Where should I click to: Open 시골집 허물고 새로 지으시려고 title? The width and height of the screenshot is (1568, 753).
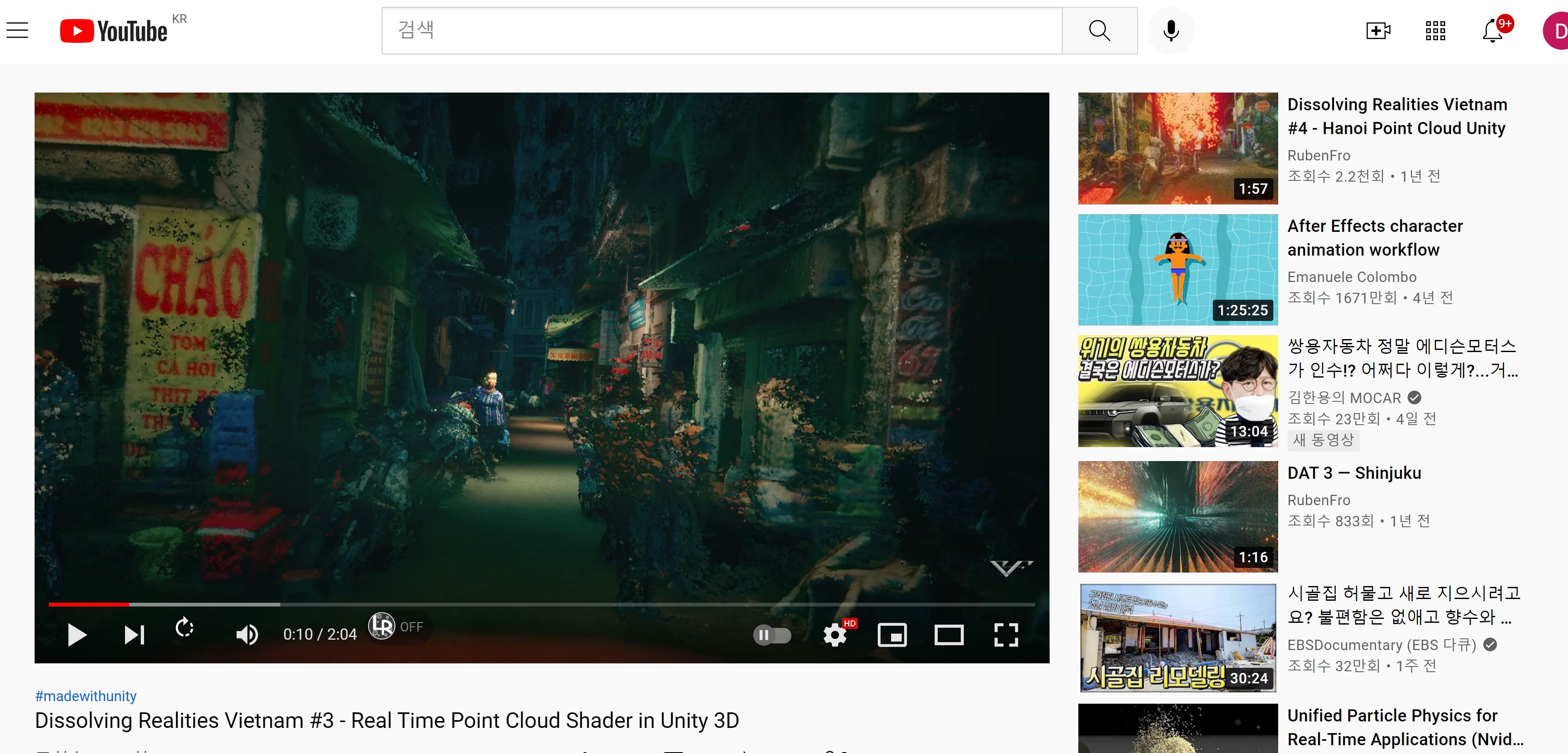coord(1404,605)
